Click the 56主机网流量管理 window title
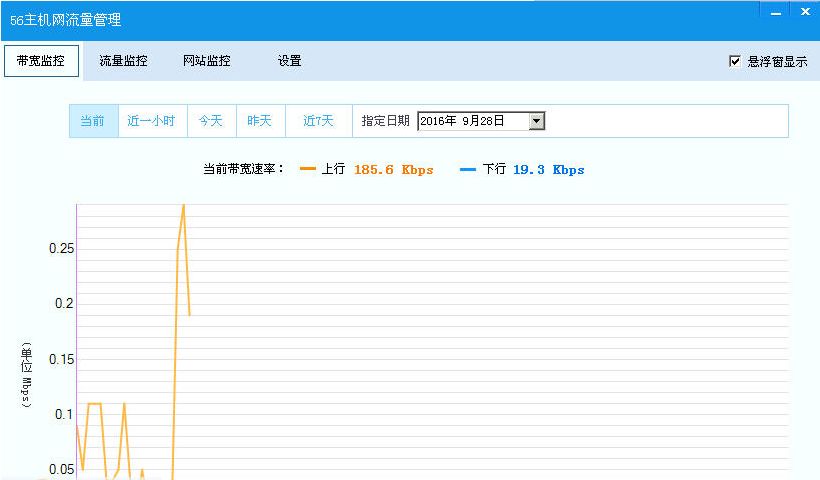The width and height of the screenshot is (820, 480). [66, 20]
